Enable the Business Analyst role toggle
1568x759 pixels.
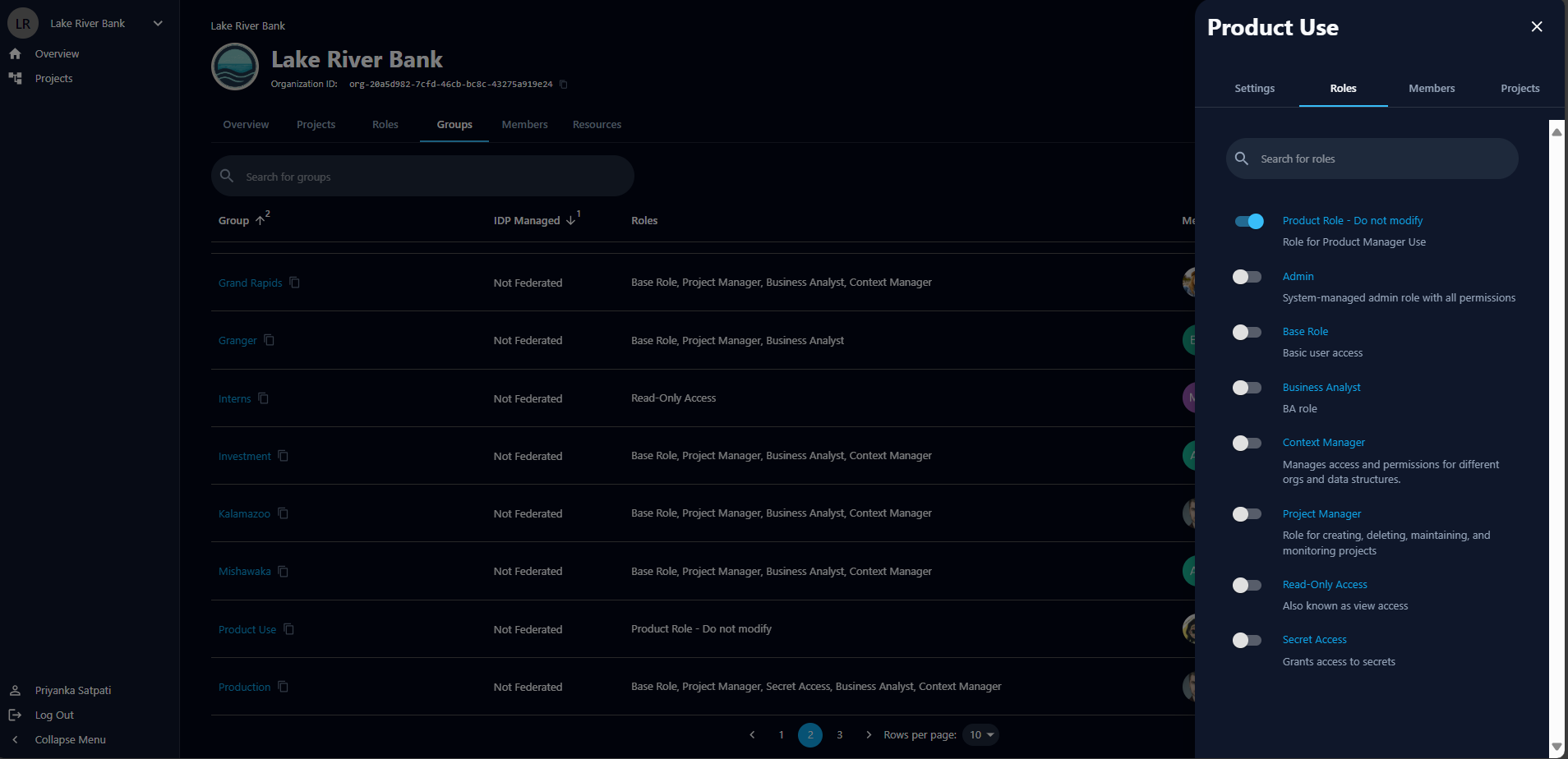1247,388
